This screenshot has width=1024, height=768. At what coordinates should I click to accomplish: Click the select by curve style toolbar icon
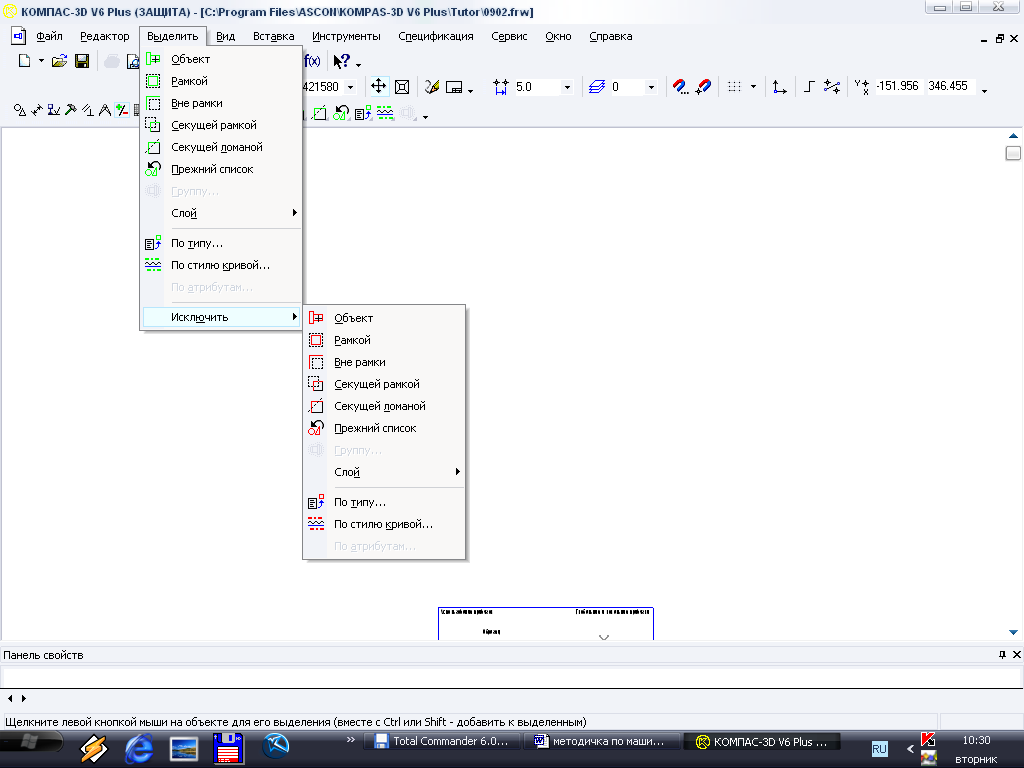coord(385,113)
